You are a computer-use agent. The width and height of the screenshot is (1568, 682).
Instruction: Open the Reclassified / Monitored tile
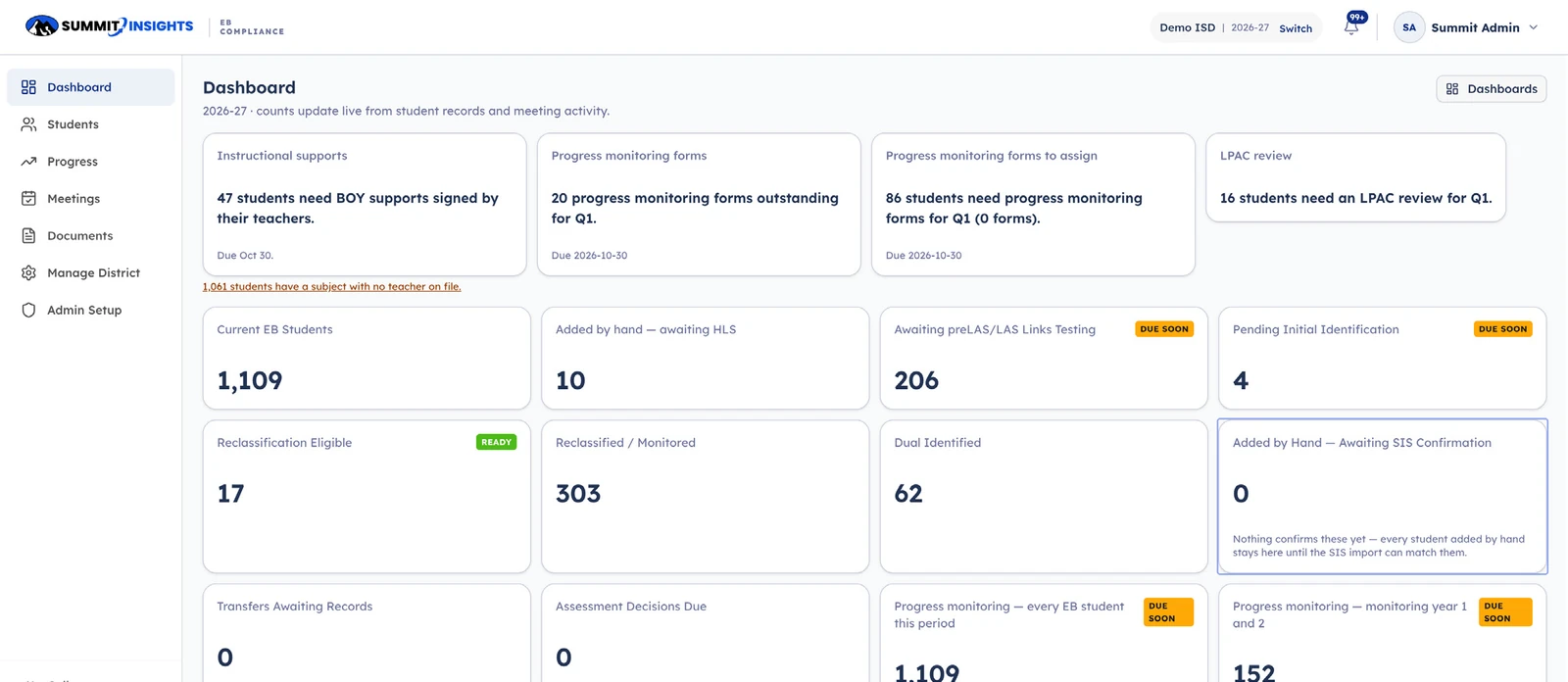pos(705,497)
